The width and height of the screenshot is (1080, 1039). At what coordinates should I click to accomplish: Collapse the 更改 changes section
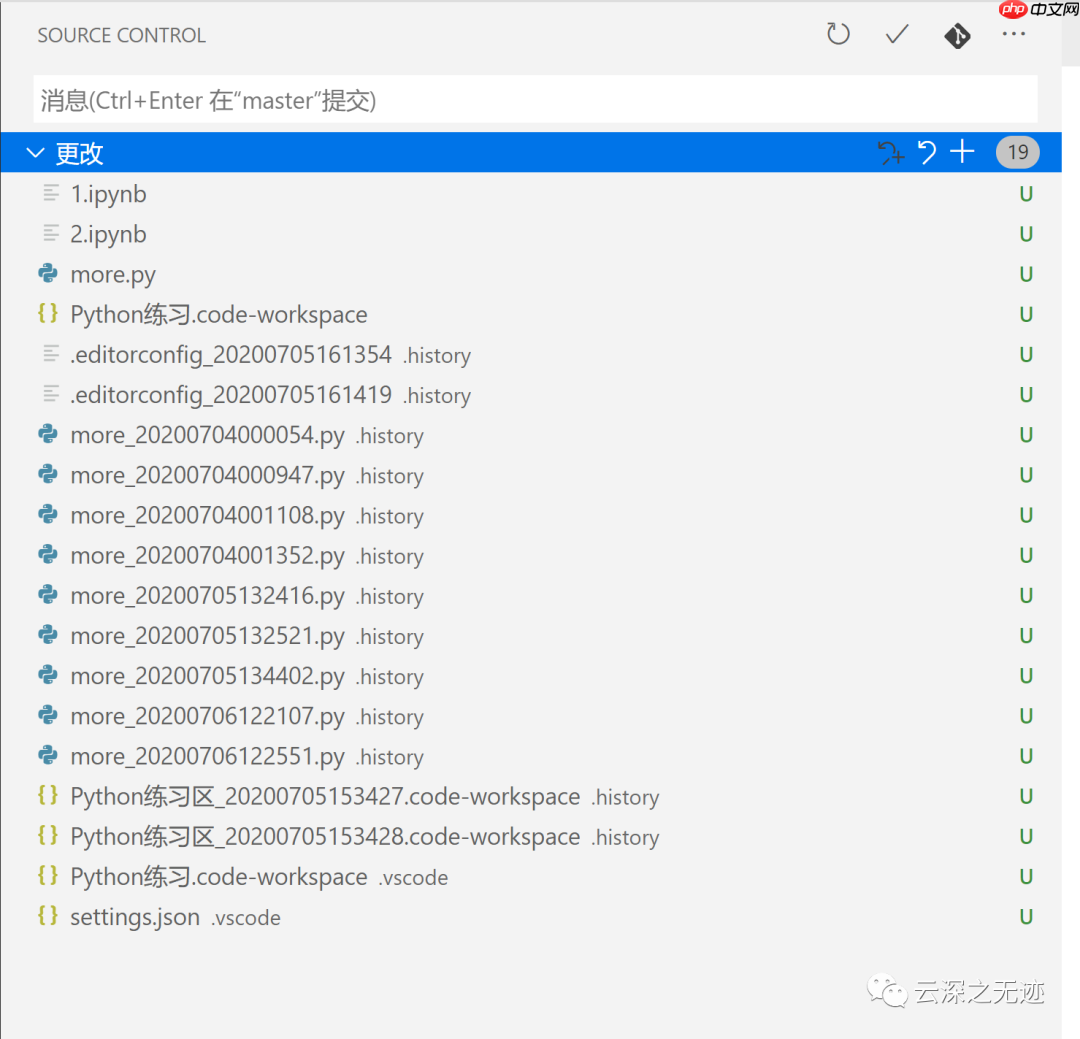pos(36,152)
